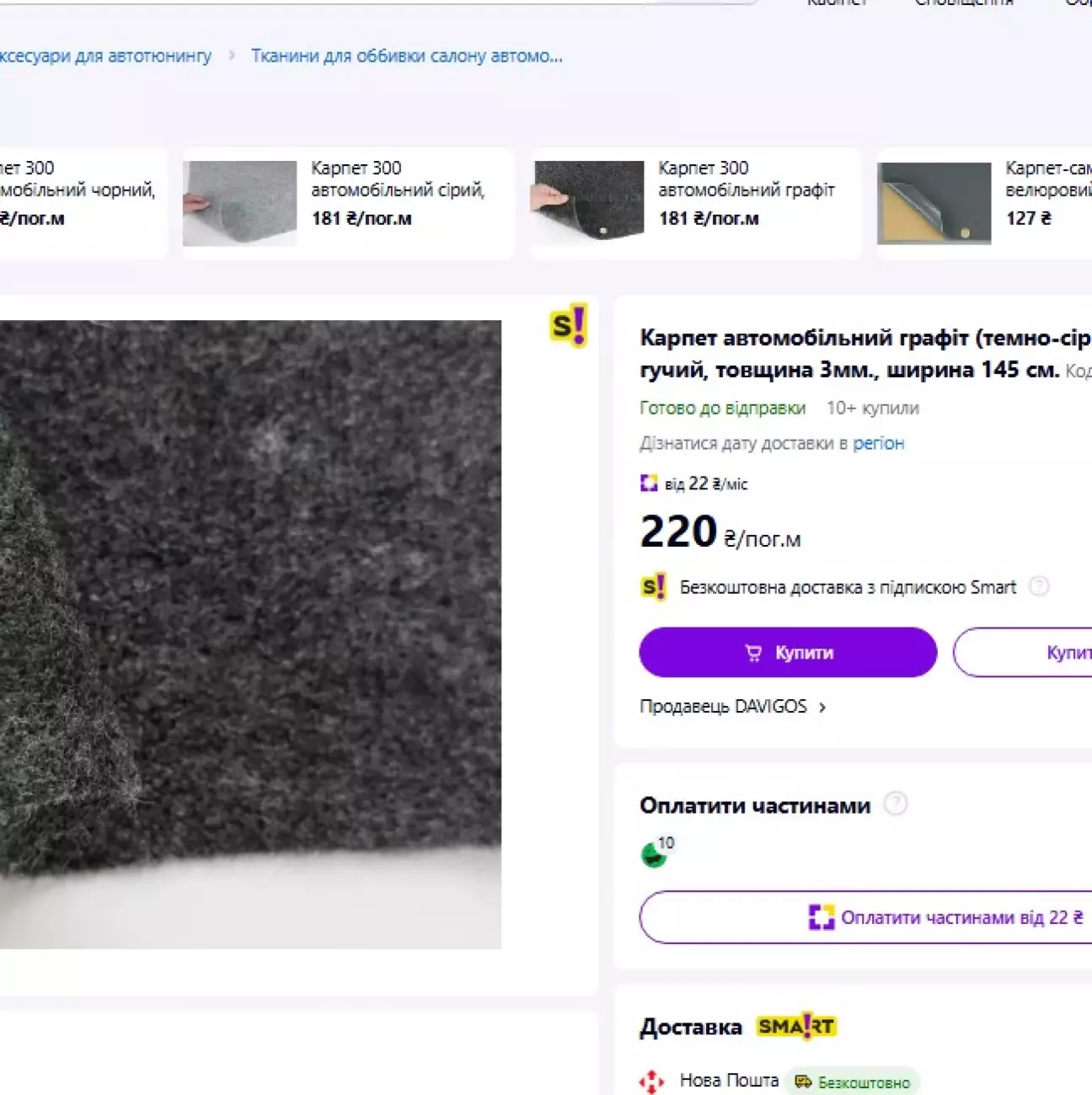The width and height of the screenshot is (1092, 1095).
Task: Click the yellow Smart icon beside Безкоштовна доставка
Action: 654,586
